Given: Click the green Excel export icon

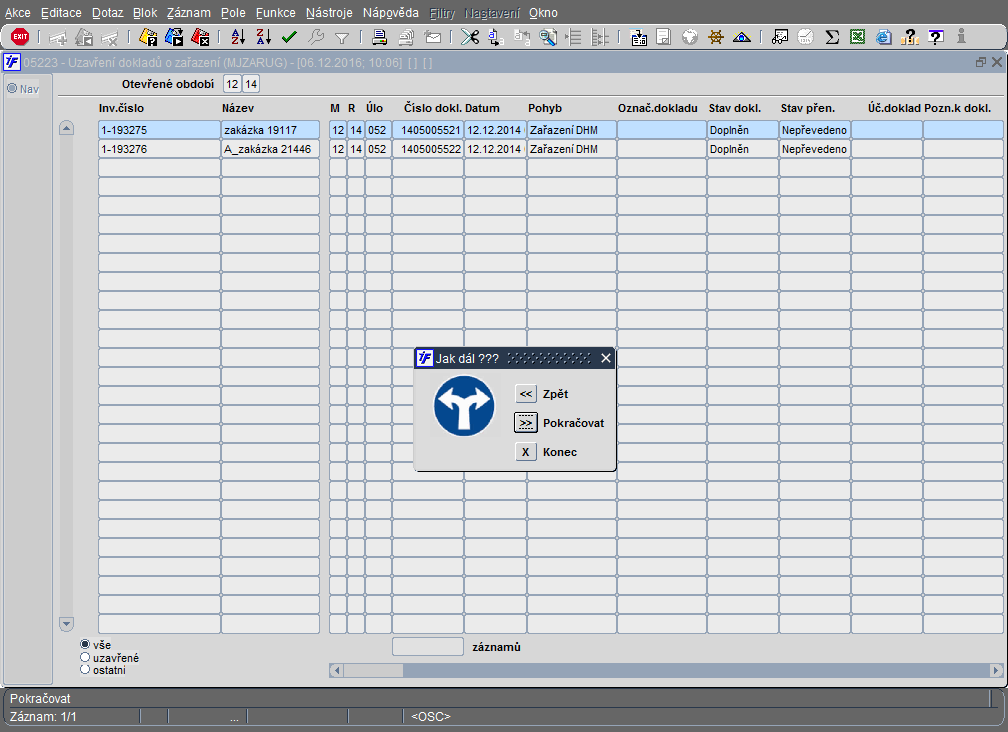Looking at the screenshot, I should 858,37.
